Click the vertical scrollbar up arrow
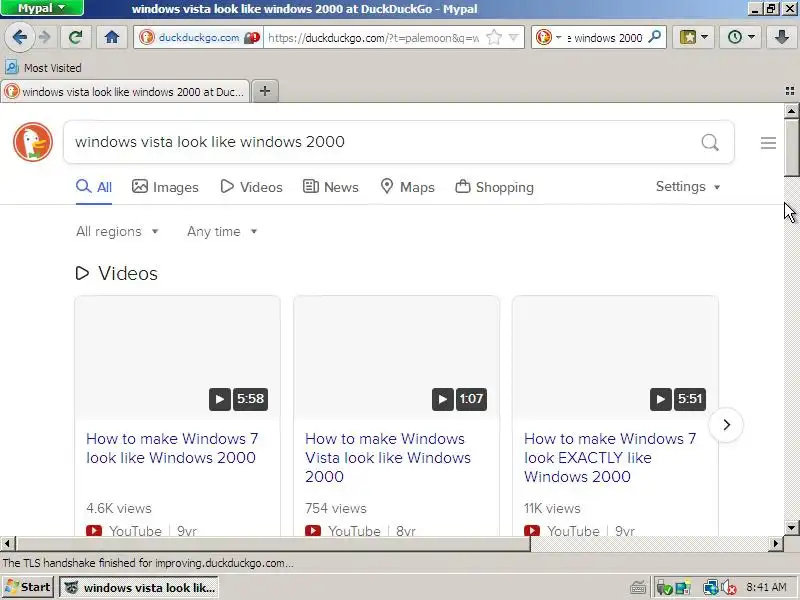 791,110
